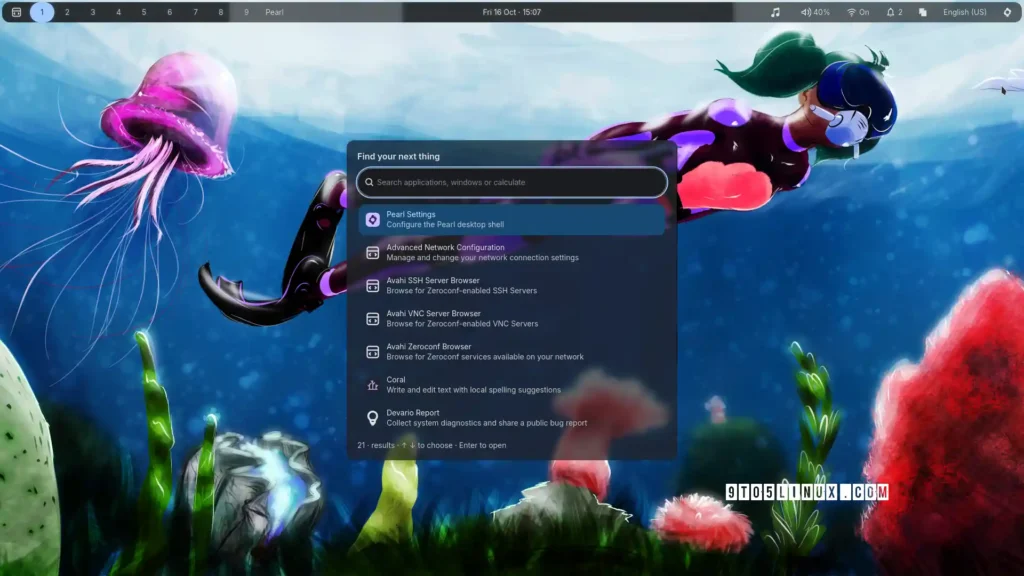The image size is (1024, 576).
Task: Switch to workspace 3
Action: (x=93, y=12)
